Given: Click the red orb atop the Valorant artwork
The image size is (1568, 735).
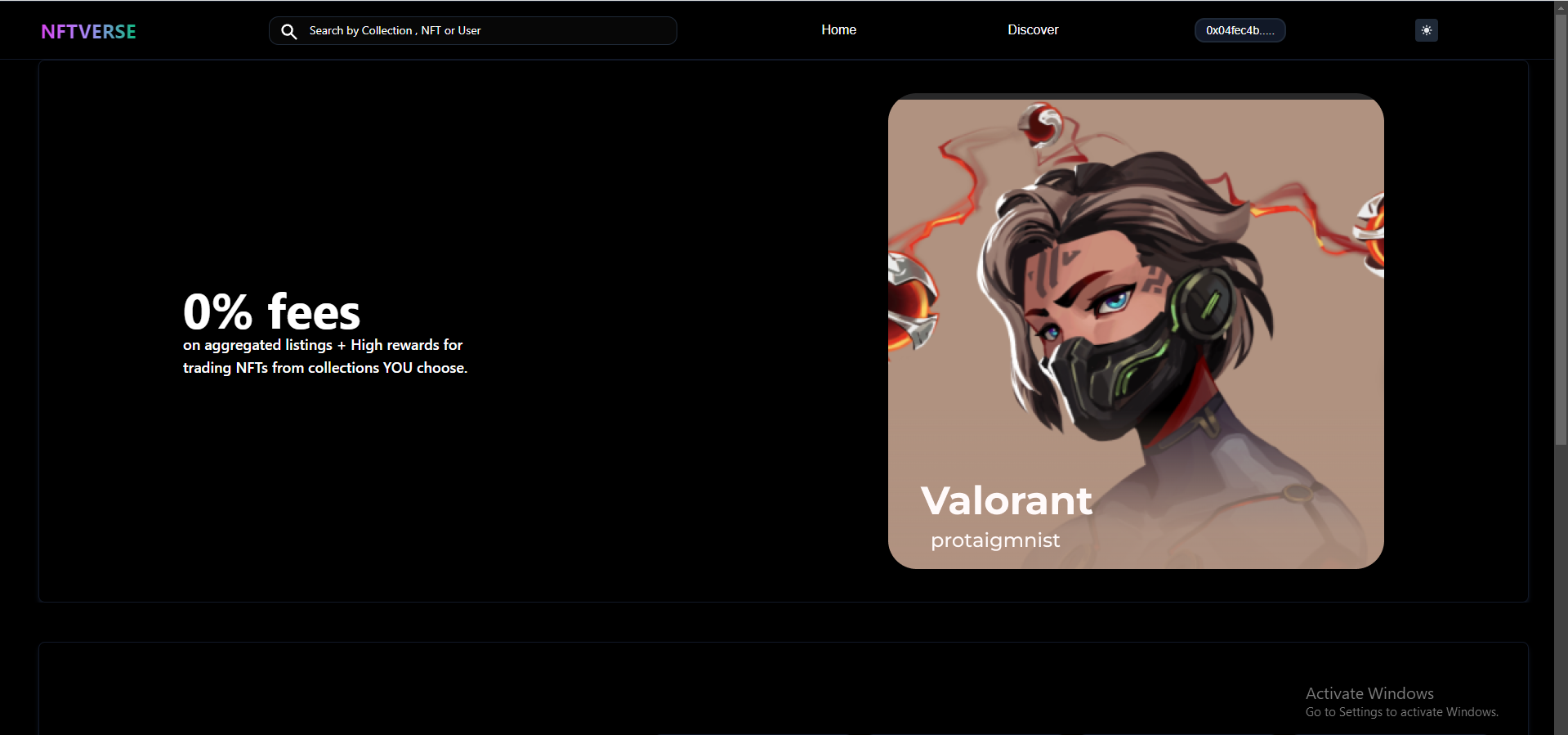Looking at the screenshot, I should coord(1039,124).
